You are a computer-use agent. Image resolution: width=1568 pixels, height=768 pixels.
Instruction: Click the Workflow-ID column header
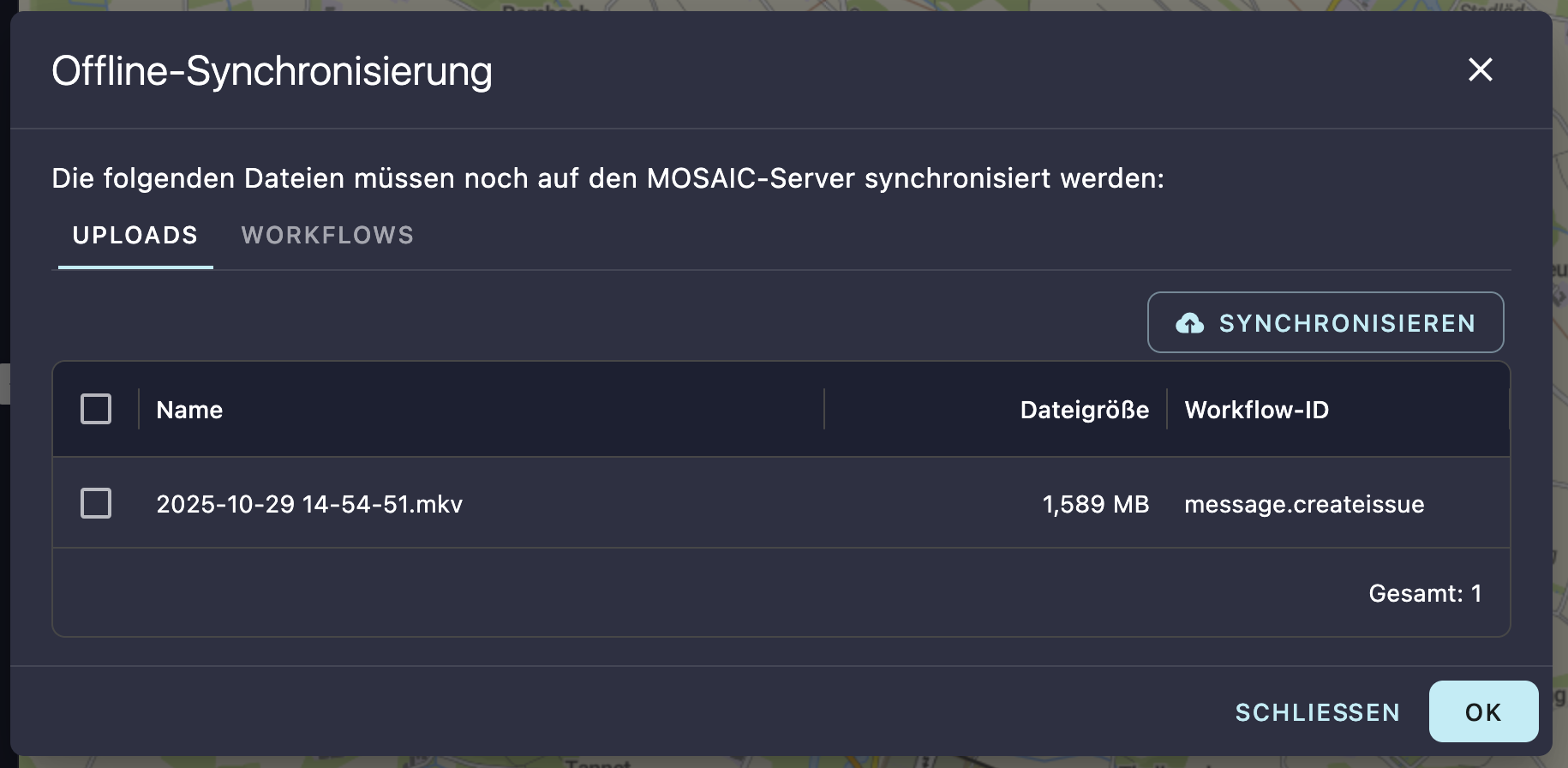pyautogui.click(x=1256, y=410)
